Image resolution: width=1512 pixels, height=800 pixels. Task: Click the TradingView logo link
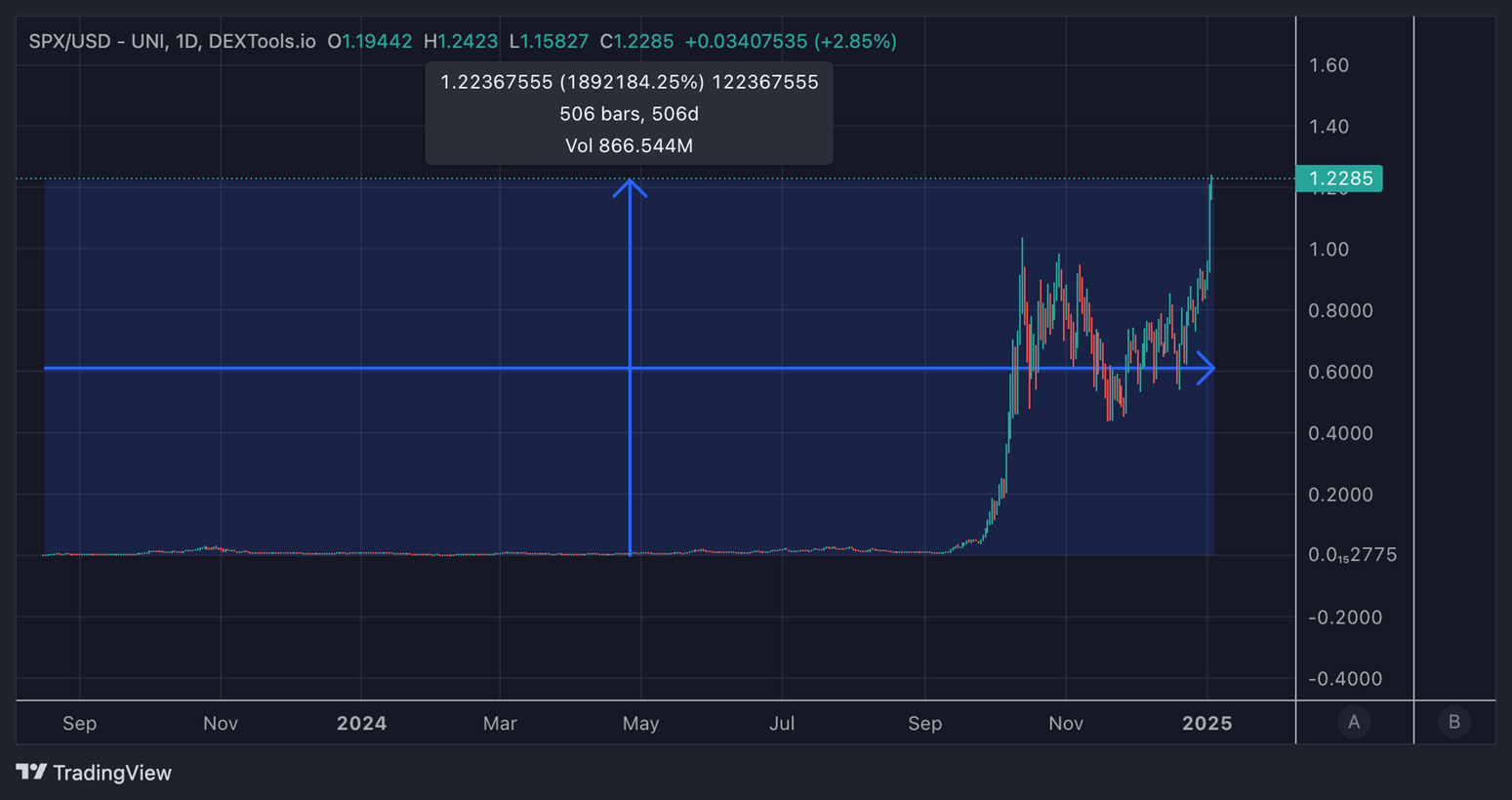tap(94, 773)
